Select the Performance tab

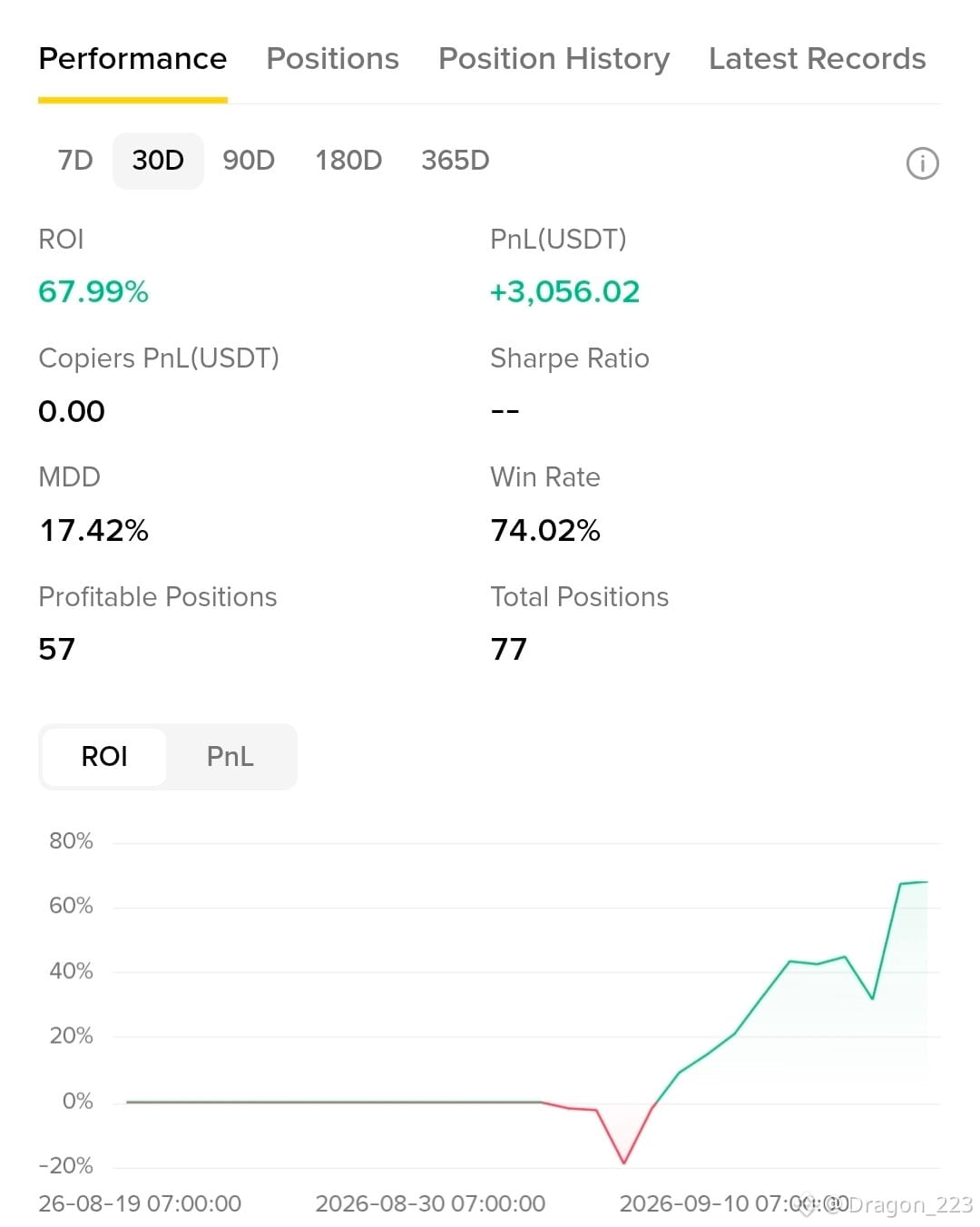point(132,59)
